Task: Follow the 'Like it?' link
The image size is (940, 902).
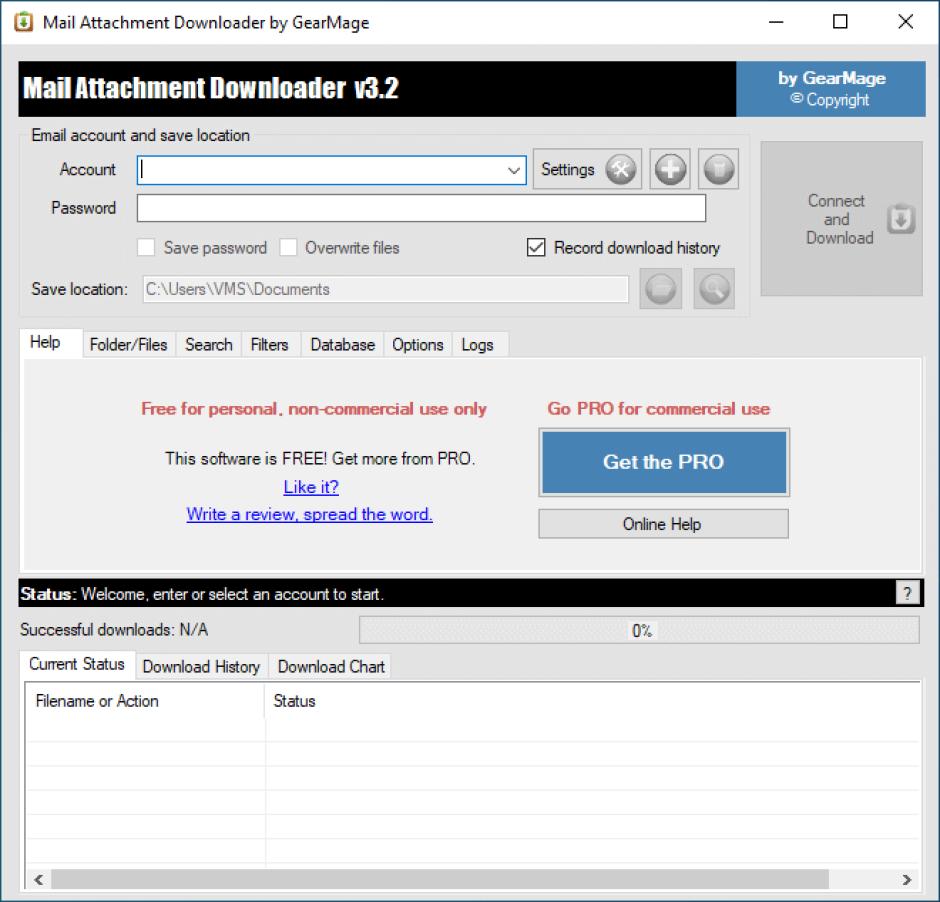Action: coord(311,487)
